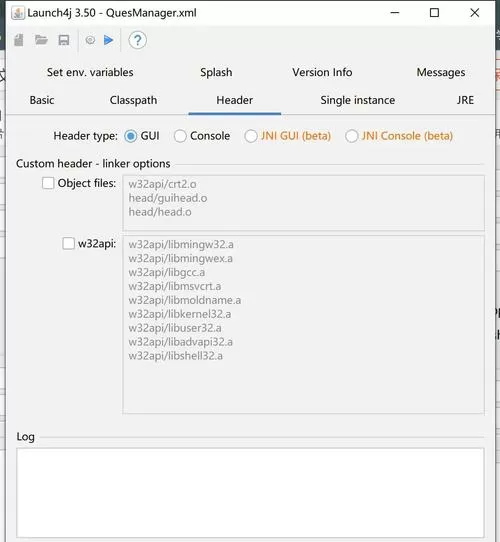The height and width of the screenshot is (542, 500).
Task: Open help via the question mark icon
Action: [x=137, y=40]
